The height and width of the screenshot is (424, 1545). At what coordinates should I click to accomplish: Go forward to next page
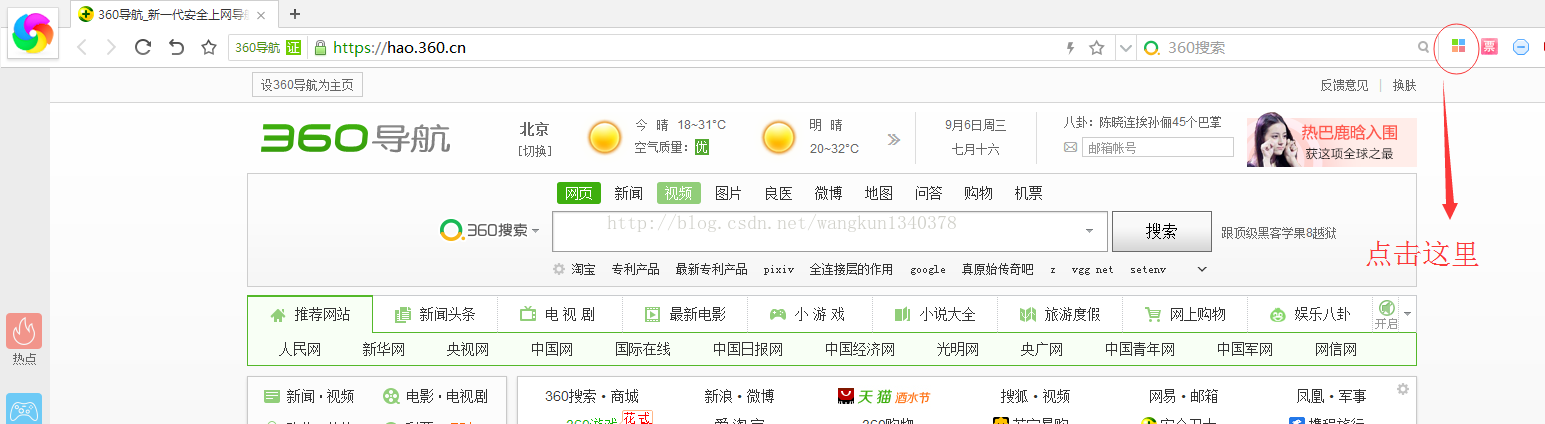pos(111,47)
